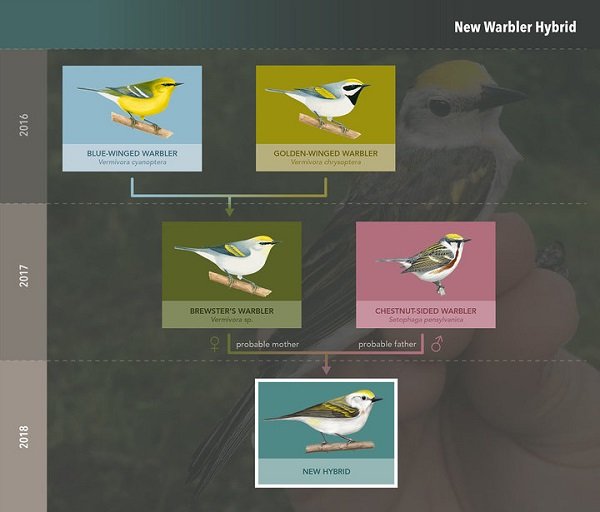Click the 2018 year label
The width and height of the screenshot is (600, 512).
click(x=23, y=434)
